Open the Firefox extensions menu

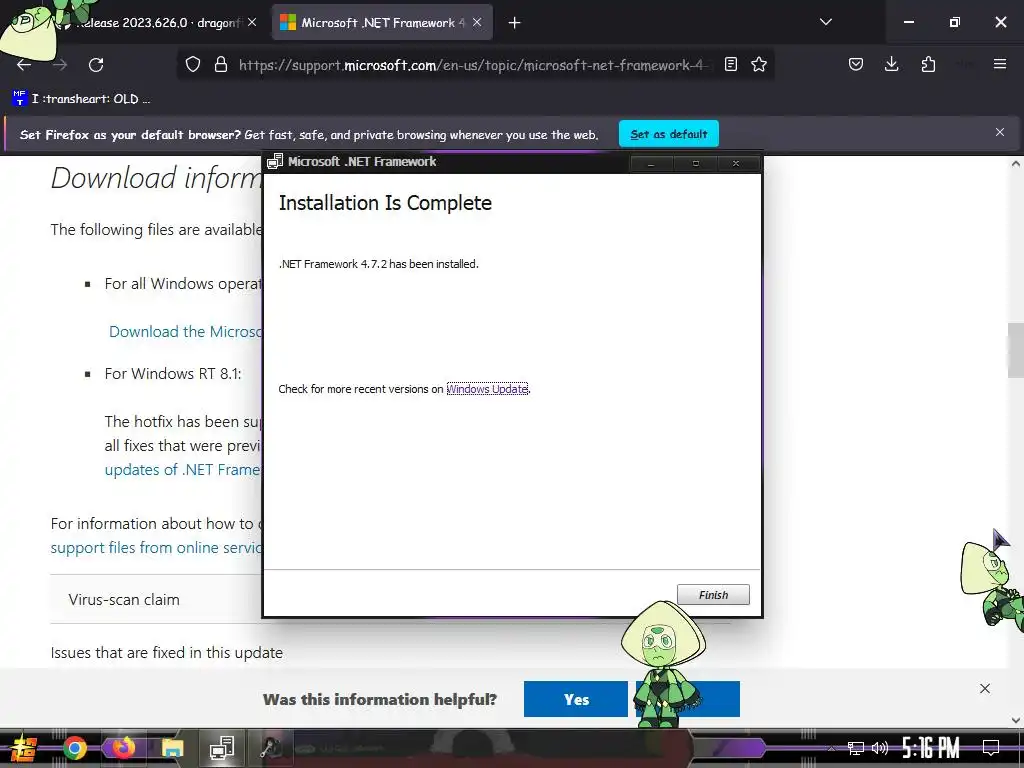(x=928, y=64)
